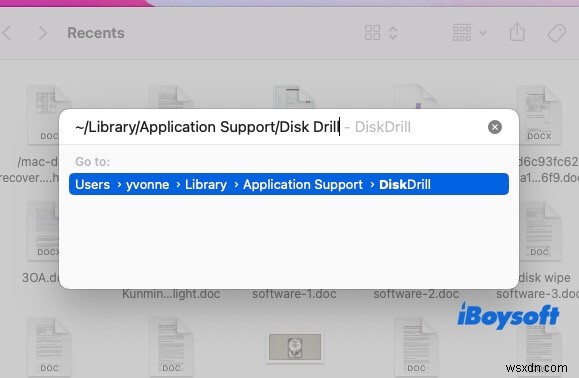579x378 pixels.
Task: Open the view switcher up-down arrows
Action: point(393,33)
